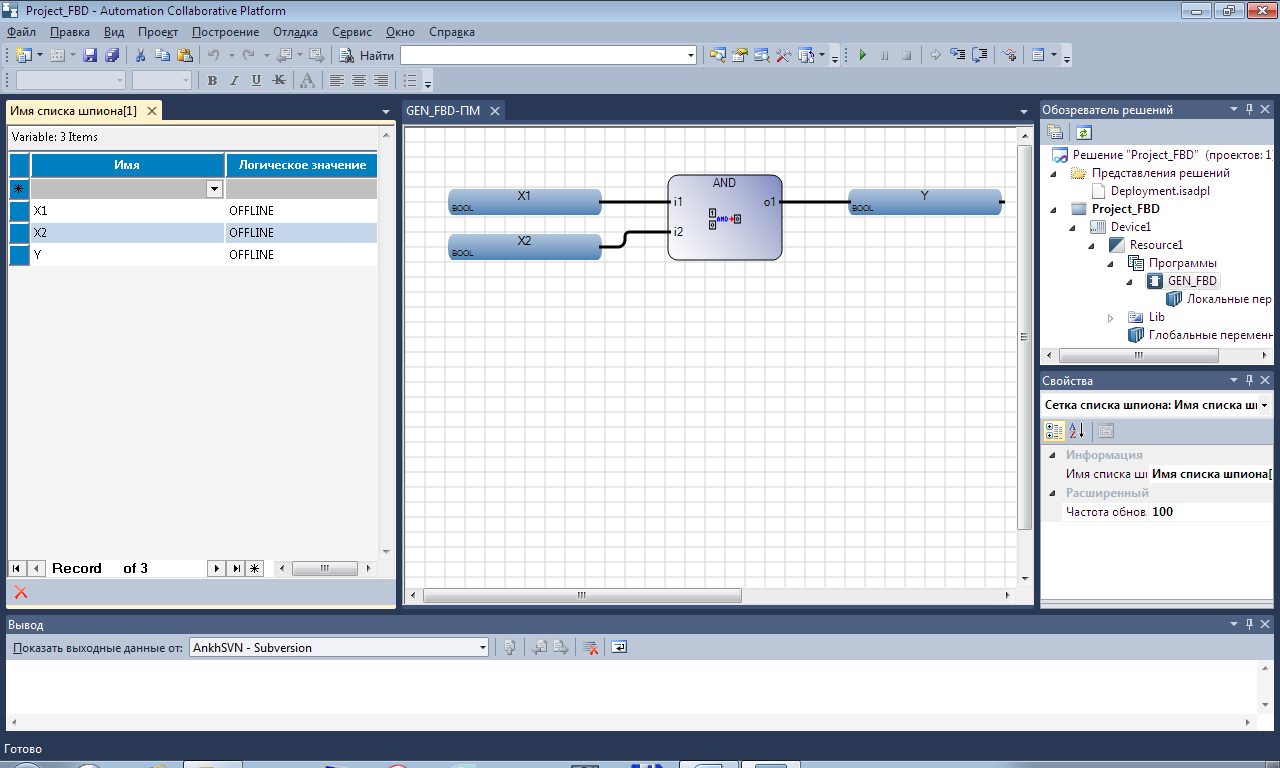1280x768 pixels.
Task: Click the Paste clipboard icon
Action: (184, 56)
